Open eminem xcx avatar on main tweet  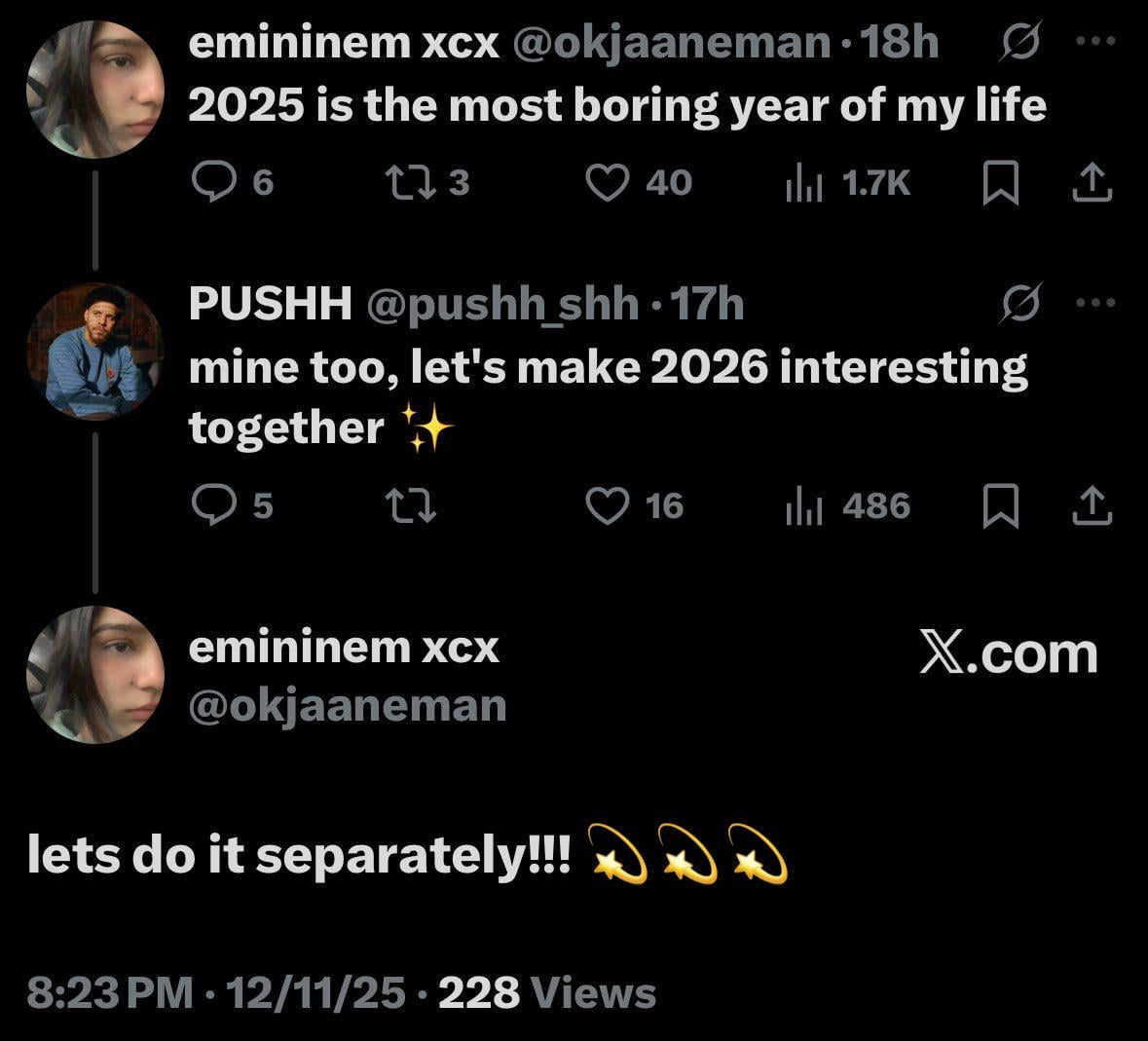(94, 674)
